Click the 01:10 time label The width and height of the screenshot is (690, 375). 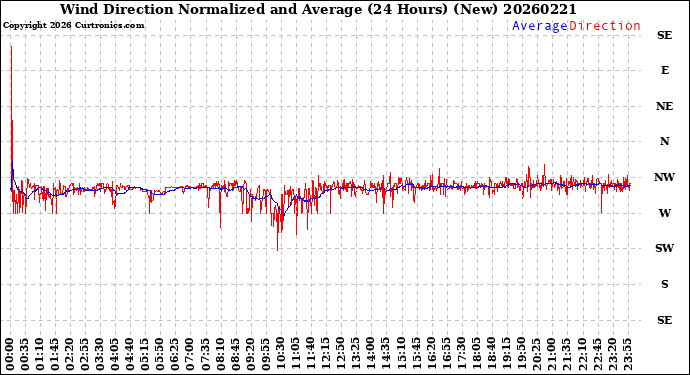tap(40, 355)
